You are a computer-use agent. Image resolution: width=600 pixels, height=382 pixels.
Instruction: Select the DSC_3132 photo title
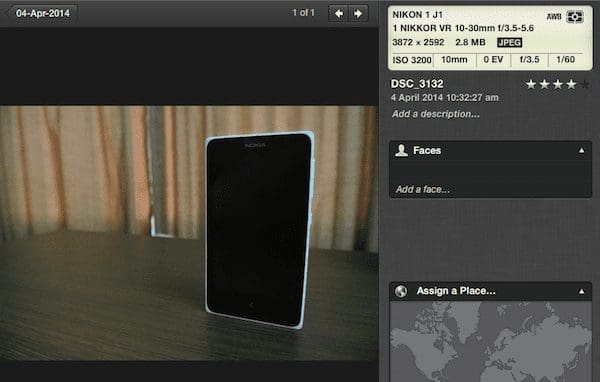(417, 84)
